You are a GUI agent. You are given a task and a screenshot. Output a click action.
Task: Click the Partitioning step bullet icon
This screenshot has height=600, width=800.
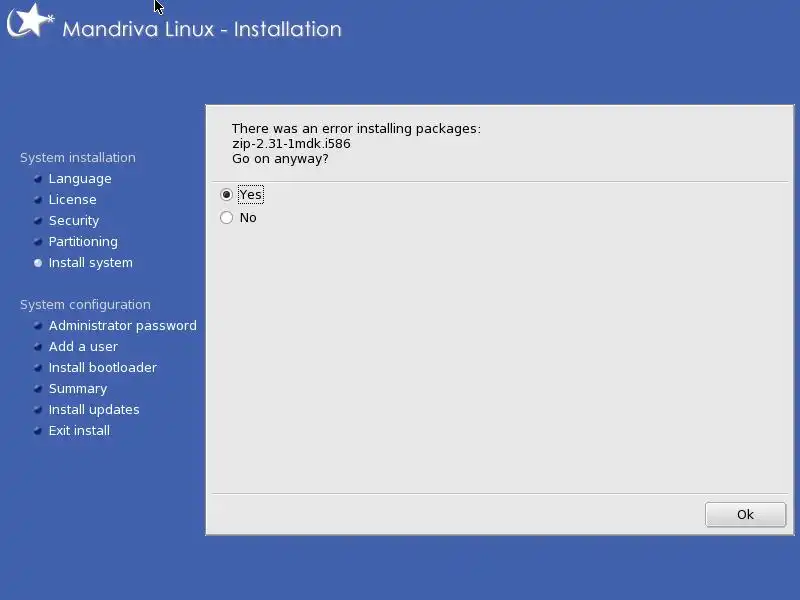click(38, 241)
